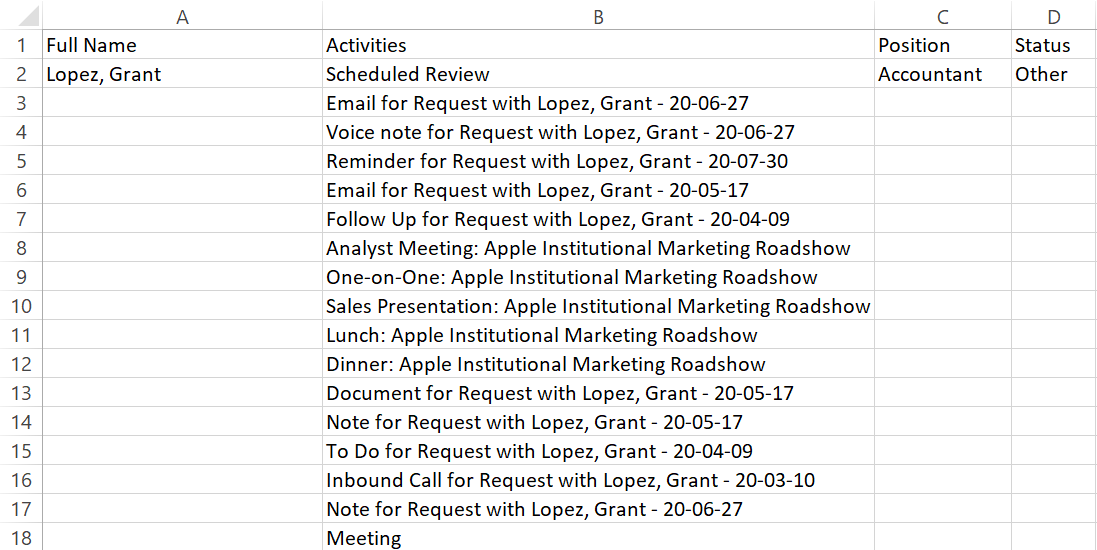Select column B header

(x=598, y=16)
